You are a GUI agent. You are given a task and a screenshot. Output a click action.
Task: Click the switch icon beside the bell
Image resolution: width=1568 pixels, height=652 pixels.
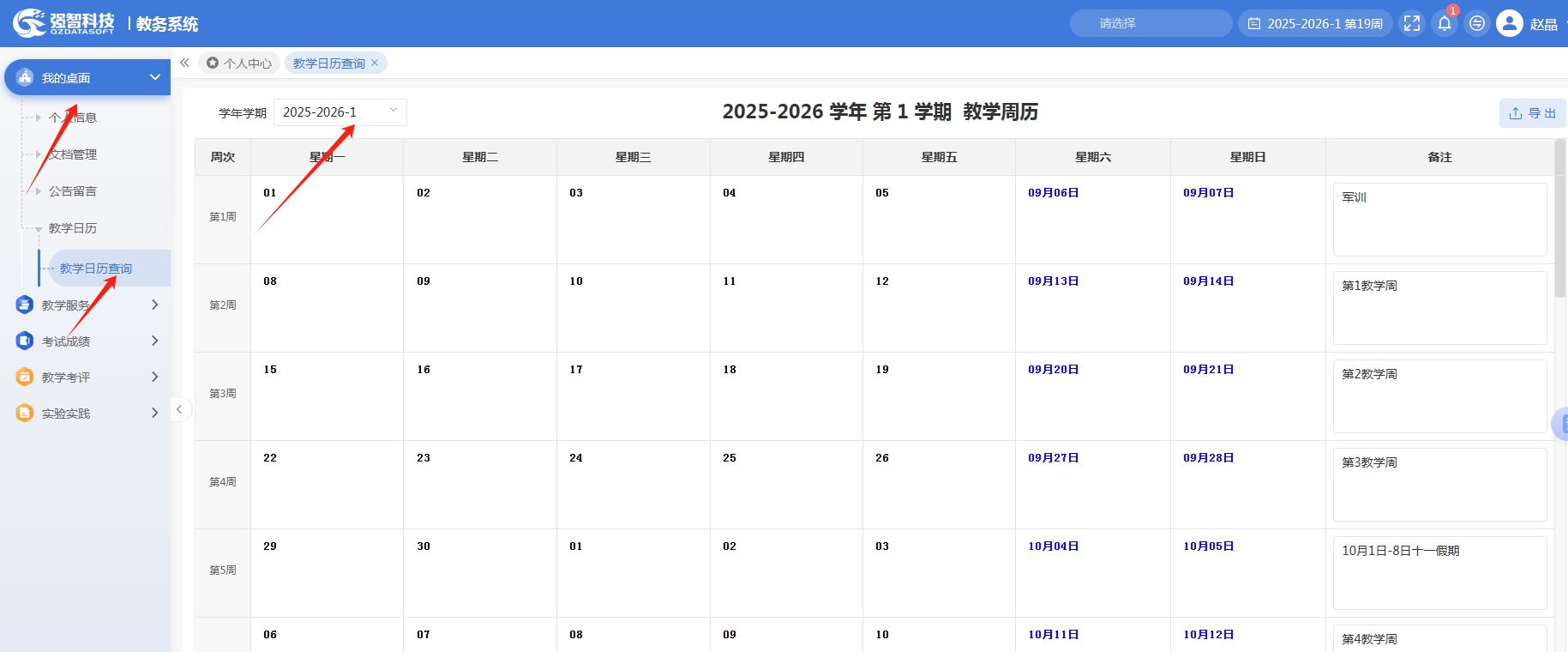point(1476,23)
